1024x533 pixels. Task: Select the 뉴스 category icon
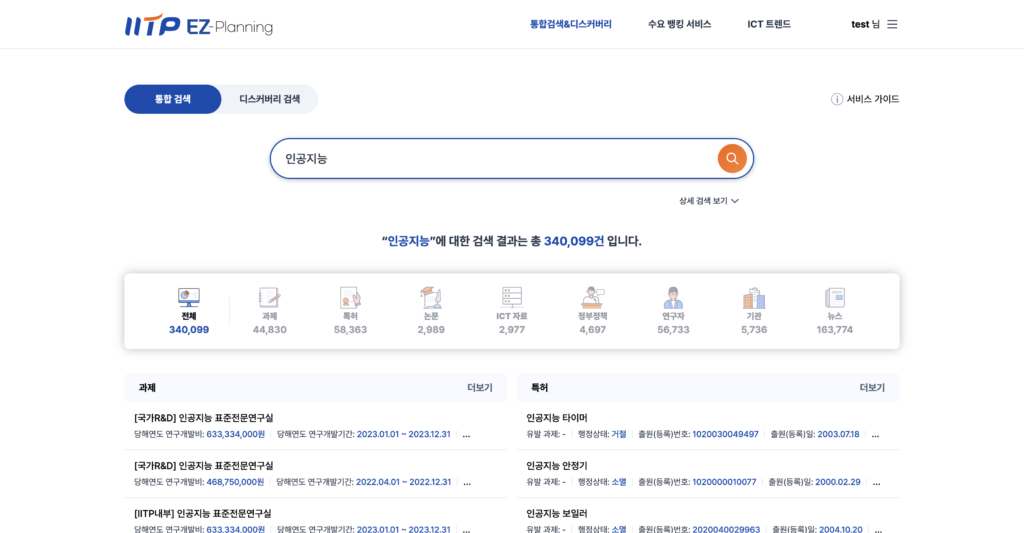point(835,298)
